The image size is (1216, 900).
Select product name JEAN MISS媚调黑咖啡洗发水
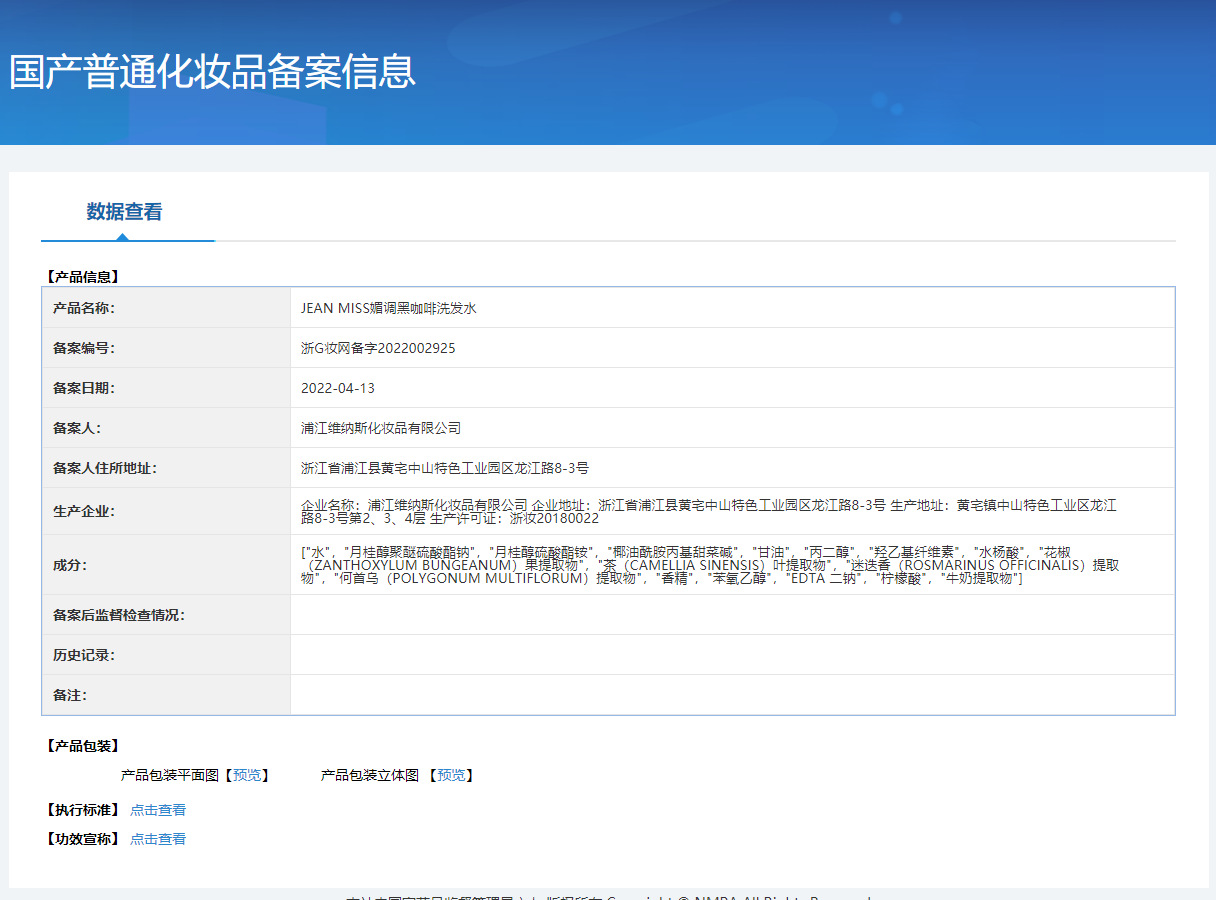pyautogui.click(x=389, y=308)
